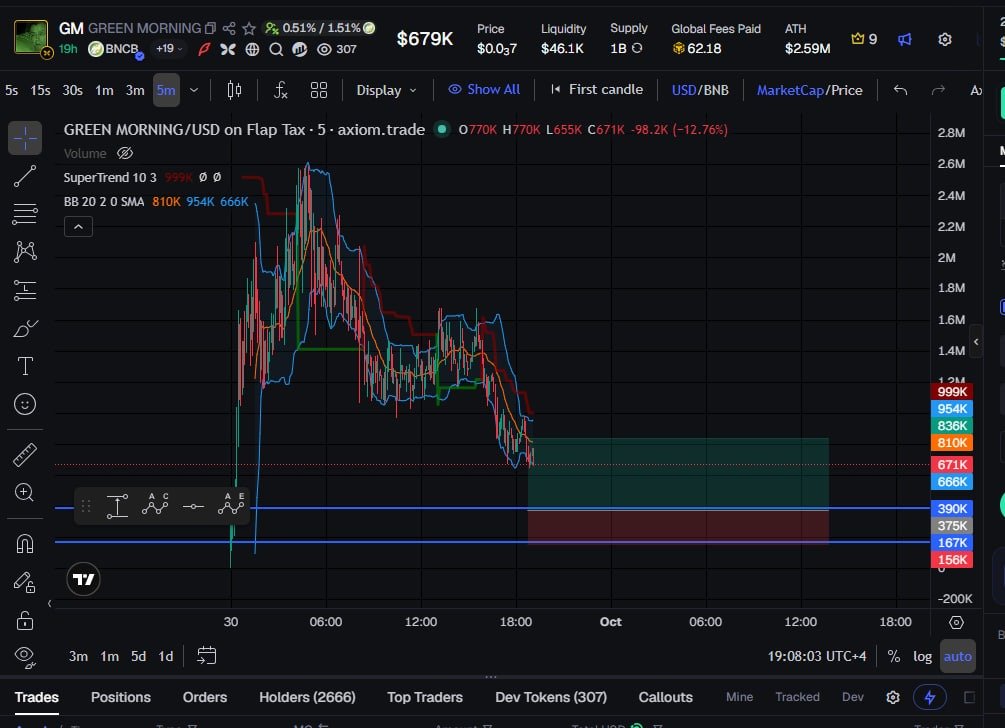Open the candlestick chart style selector

(x=235, y=90)
